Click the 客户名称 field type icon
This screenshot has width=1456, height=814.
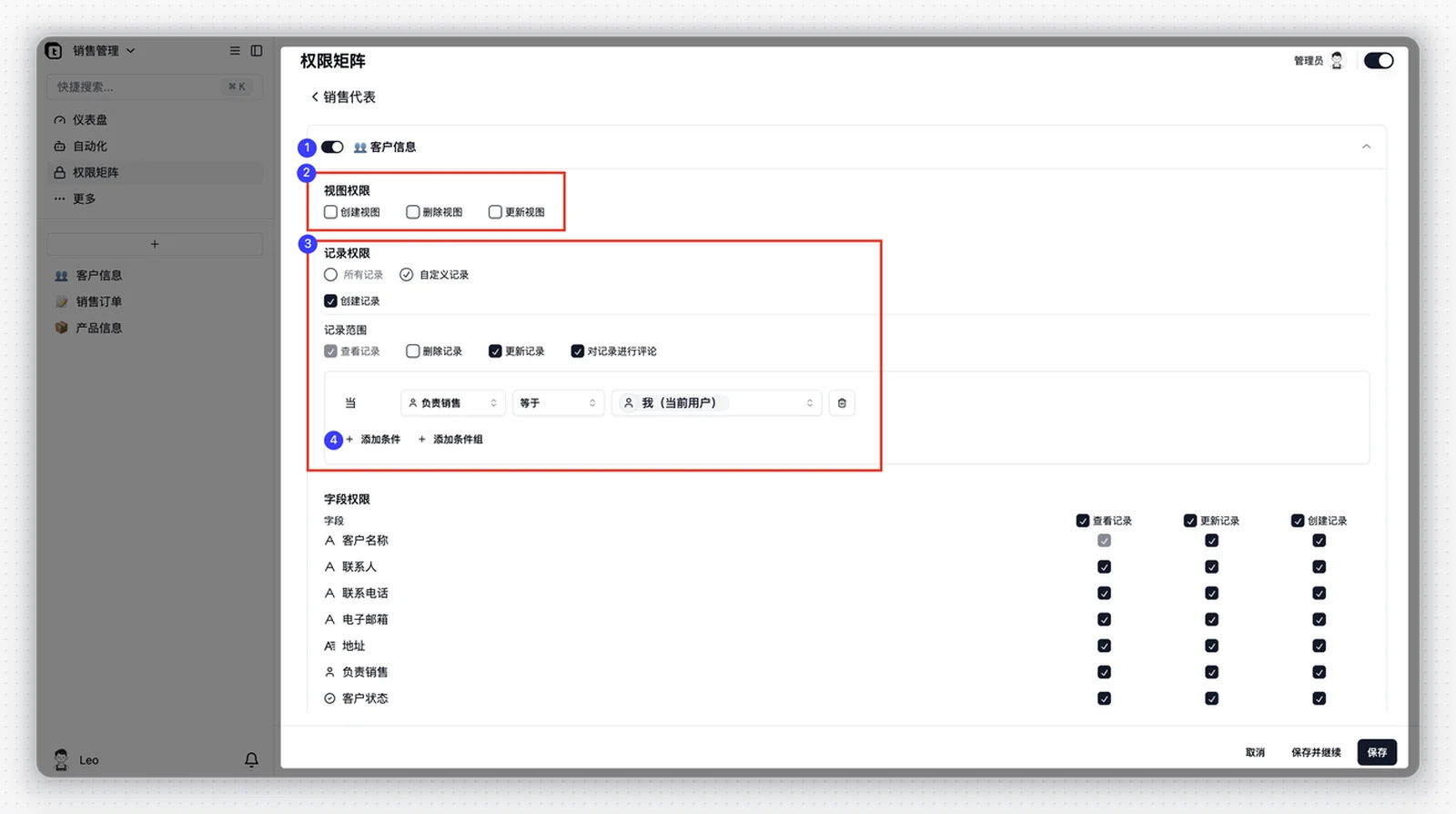click(x=330, y=541)
